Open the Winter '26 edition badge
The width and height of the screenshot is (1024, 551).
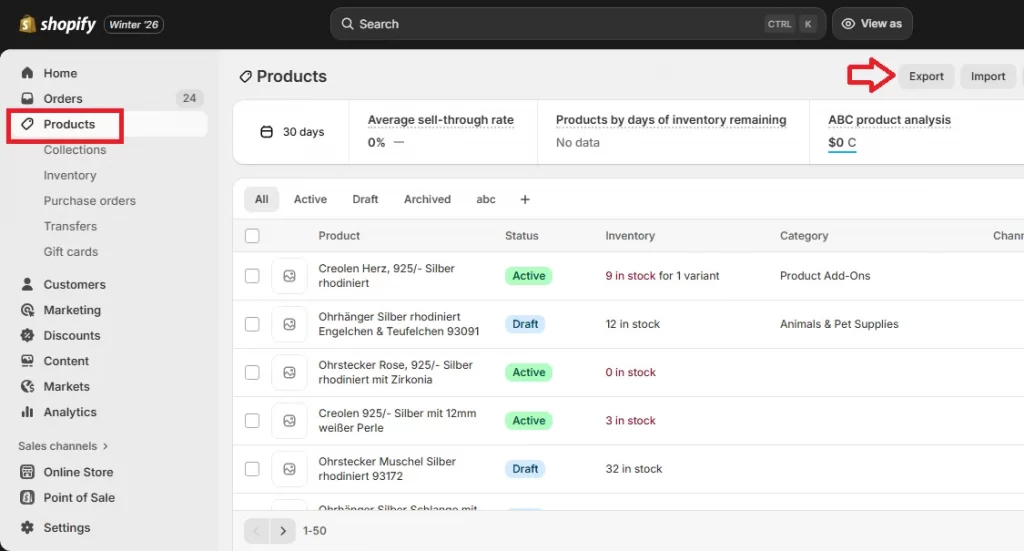[x=134, y=25]
